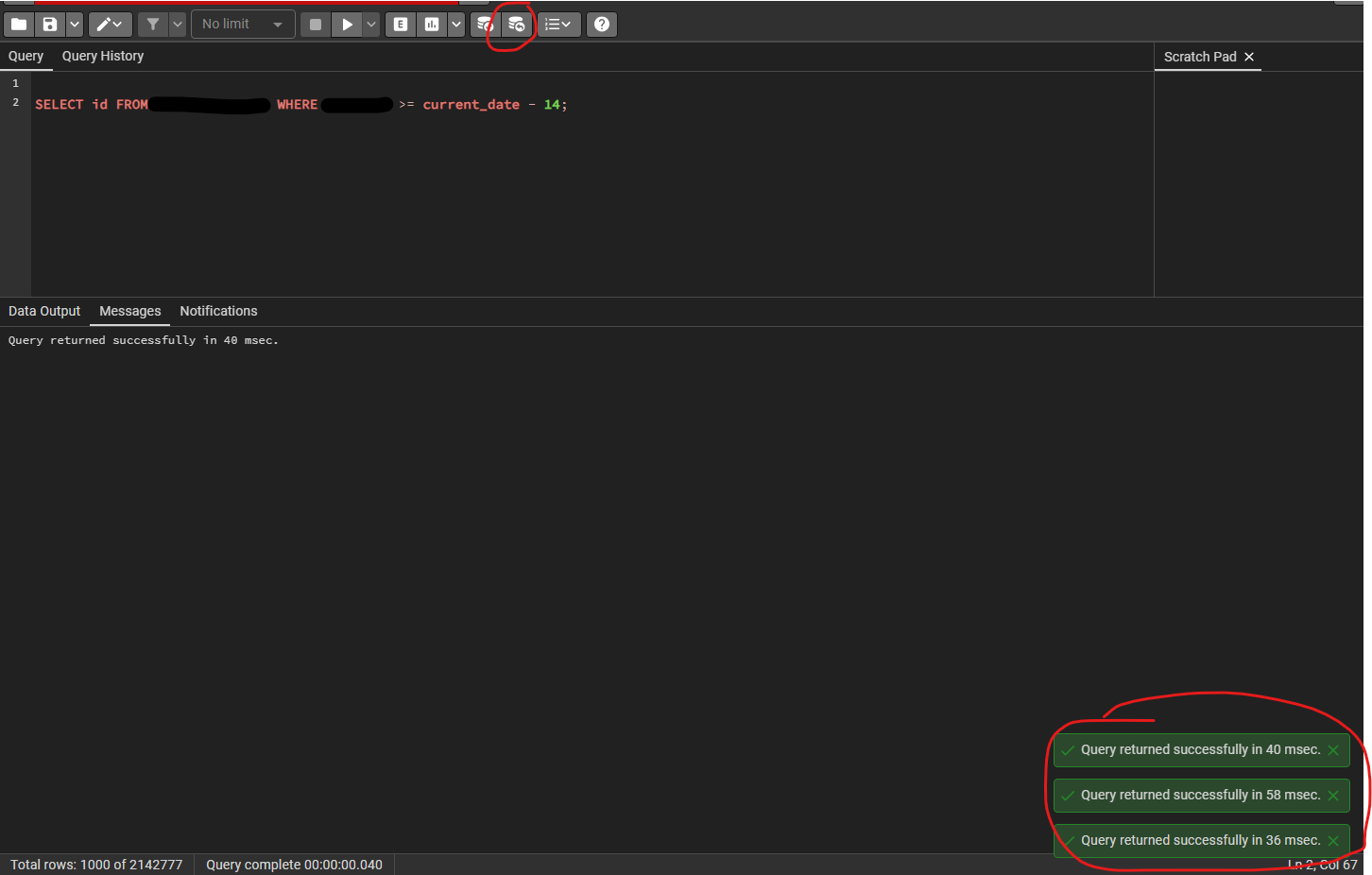
Task: Click the Rollback database icon
Action: click(x=516, y=25)
